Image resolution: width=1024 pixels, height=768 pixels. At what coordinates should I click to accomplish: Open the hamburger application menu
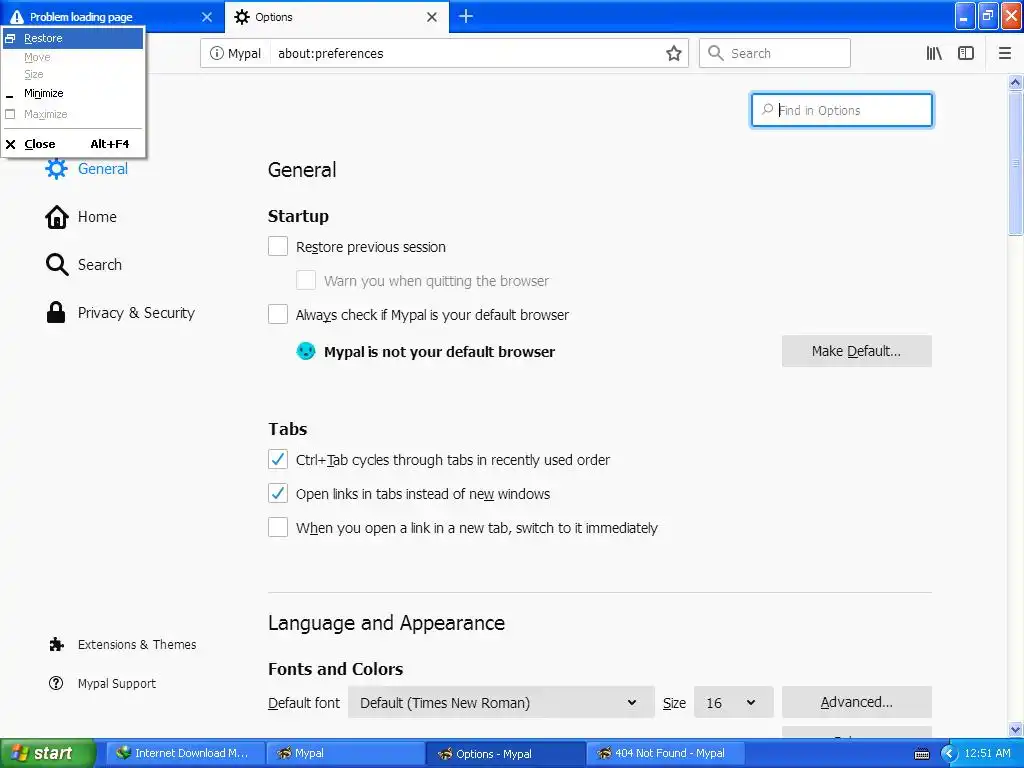pyautogui.click(x=1004, y=54)
